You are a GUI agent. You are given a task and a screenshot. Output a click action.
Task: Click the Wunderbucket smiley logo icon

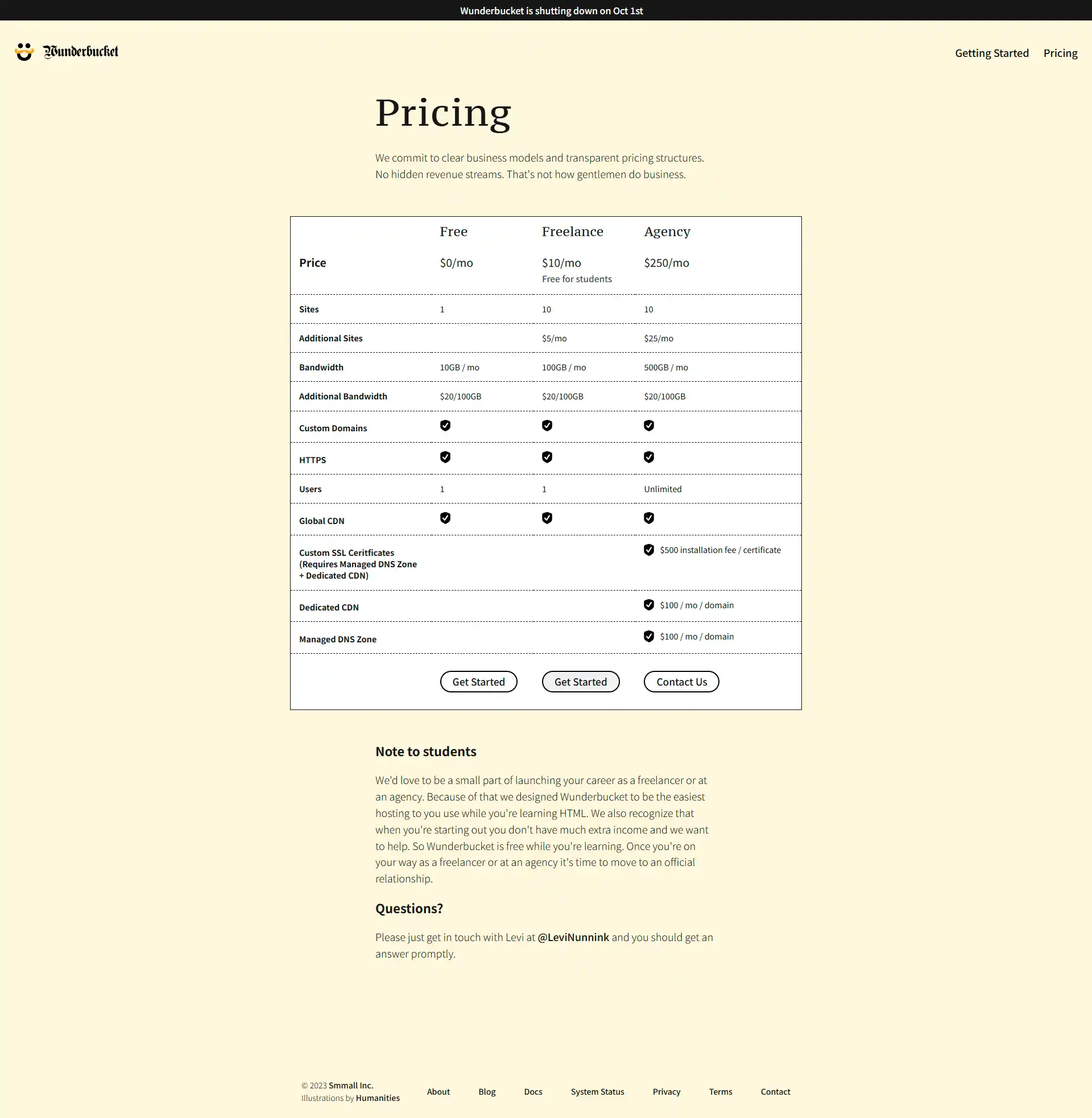(24, 52)
